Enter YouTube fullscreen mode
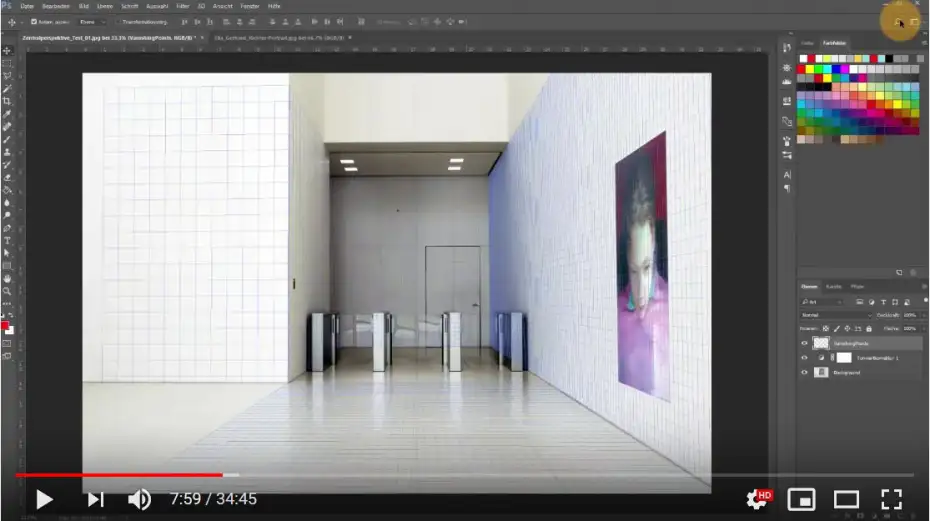 891,500
